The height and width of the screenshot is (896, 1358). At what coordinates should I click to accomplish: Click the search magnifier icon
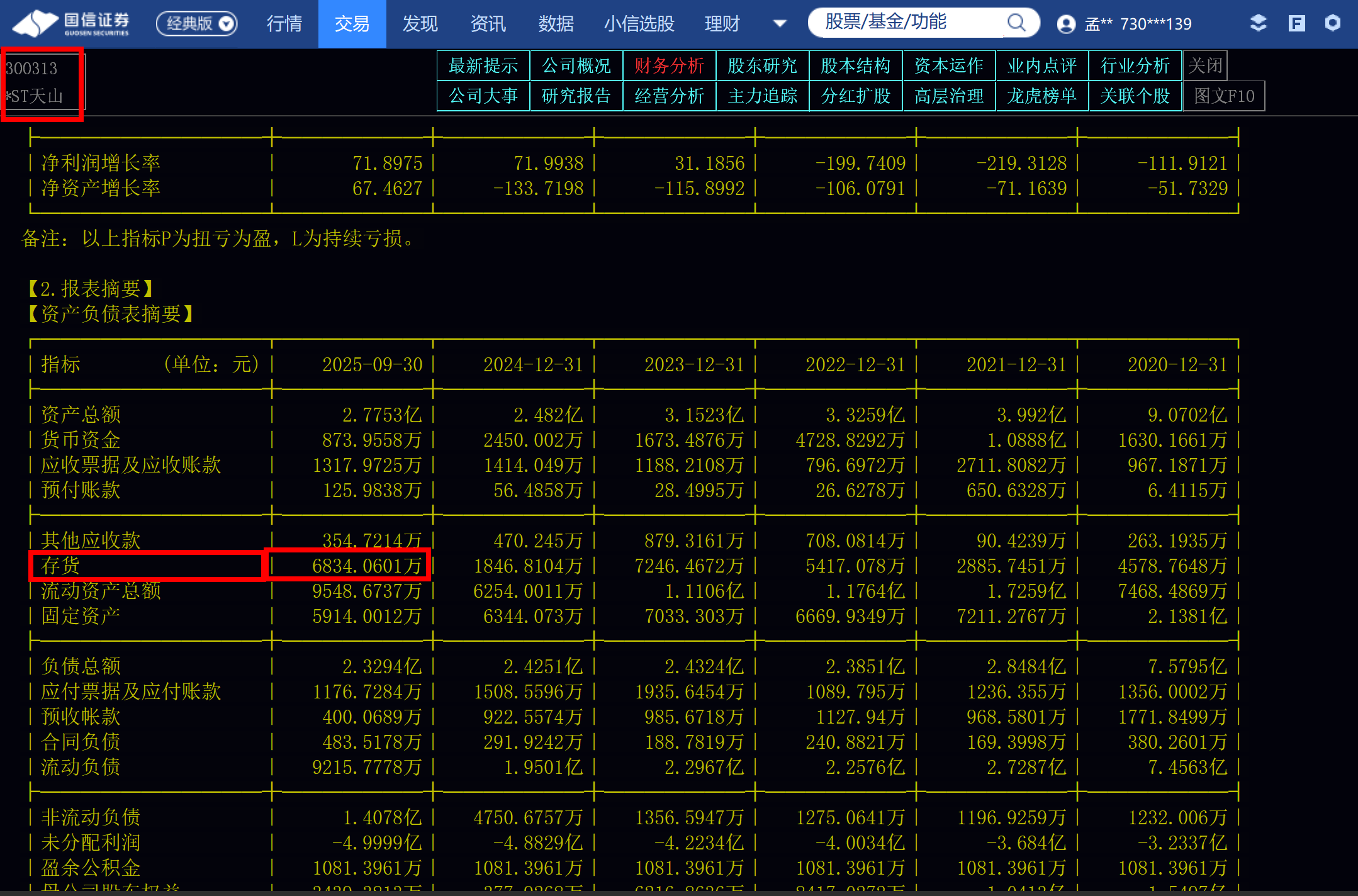1016,23
